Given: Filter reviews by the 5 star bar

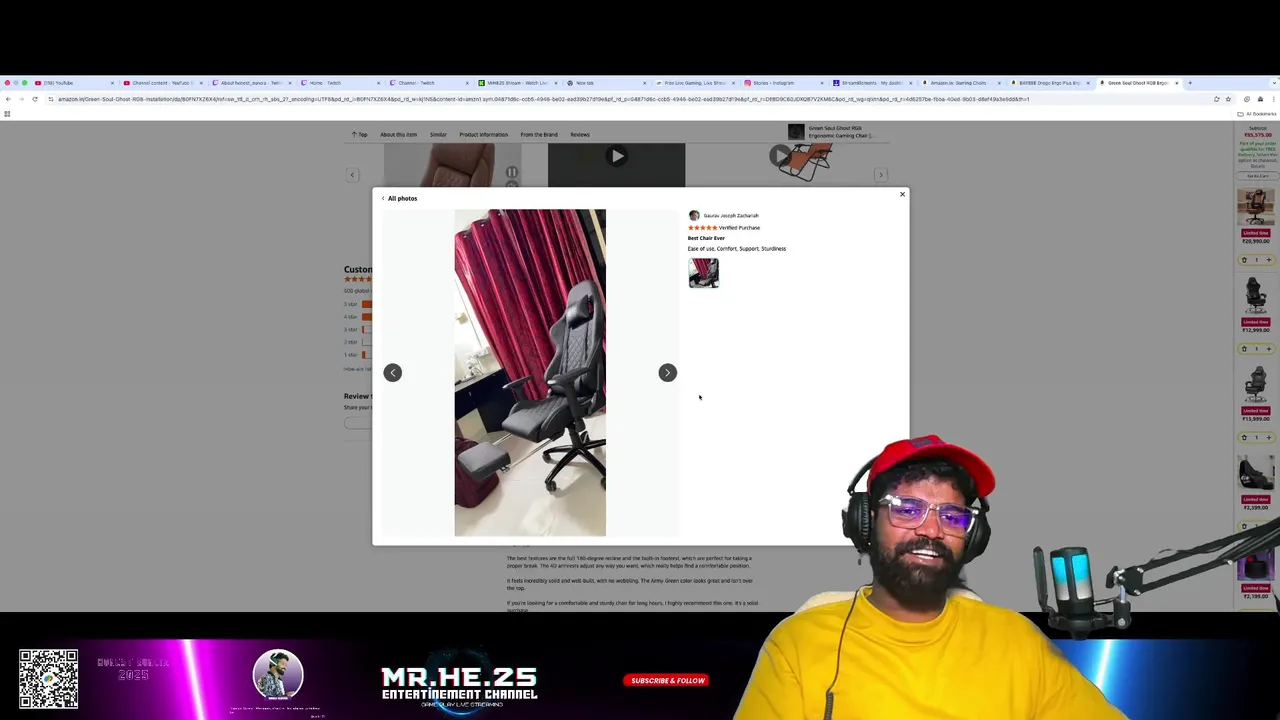Looking at the screenshot, I should [x=358, y=304].
